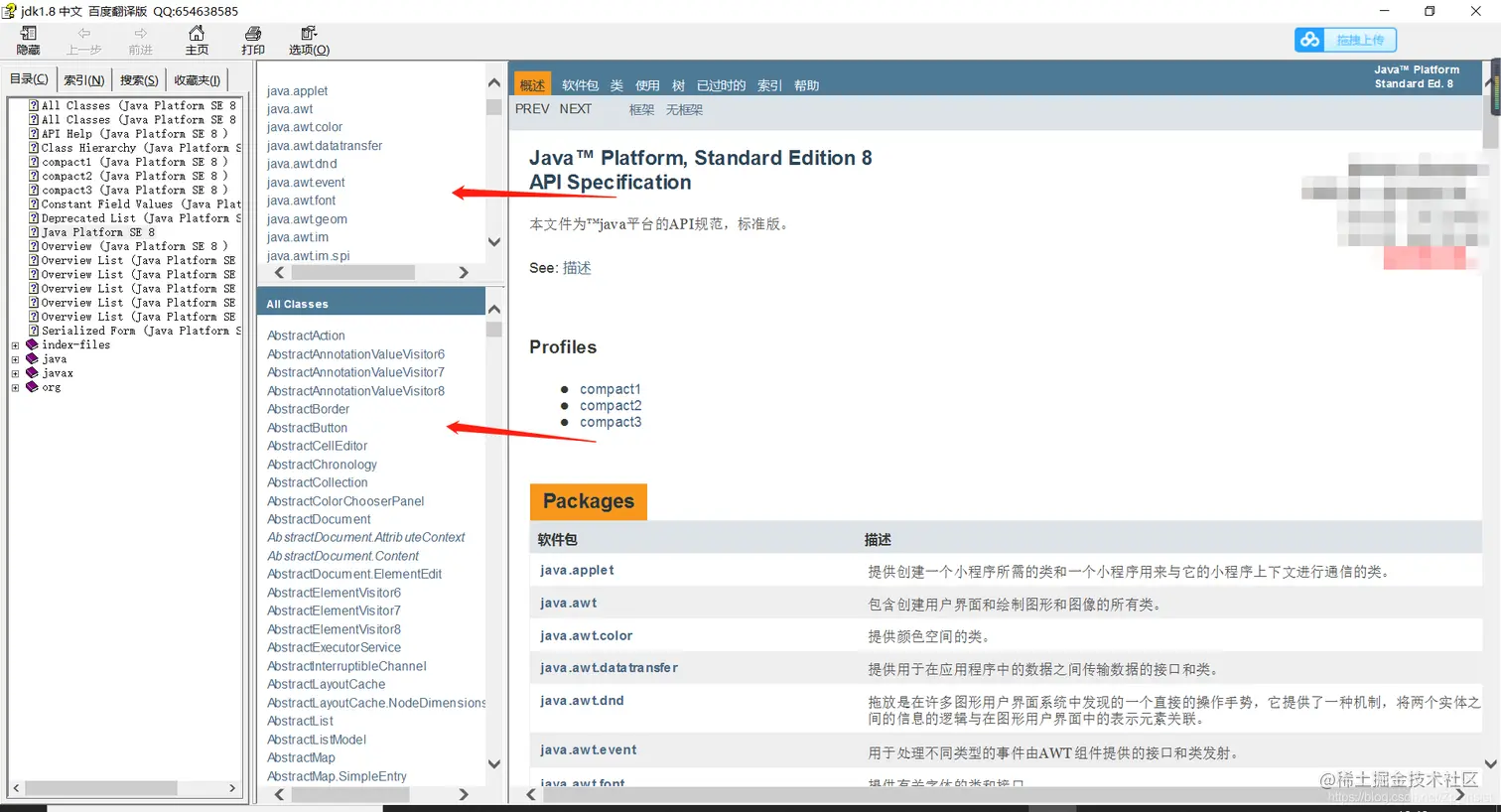Open the purple book icon for javax
The image size is (1501, 812).
(32, 372)
